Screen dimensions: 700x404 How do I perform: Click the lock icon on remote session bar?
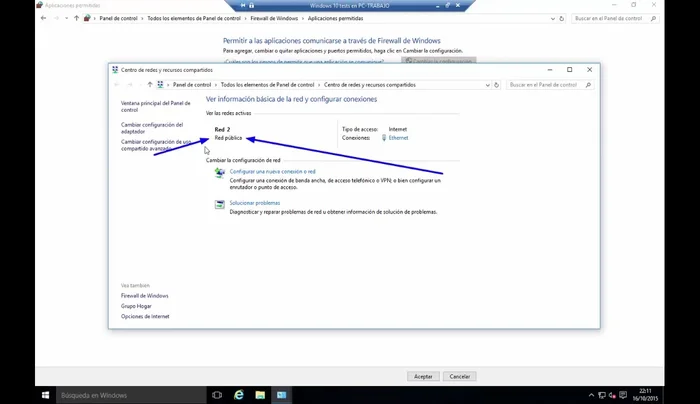(251, 5)
